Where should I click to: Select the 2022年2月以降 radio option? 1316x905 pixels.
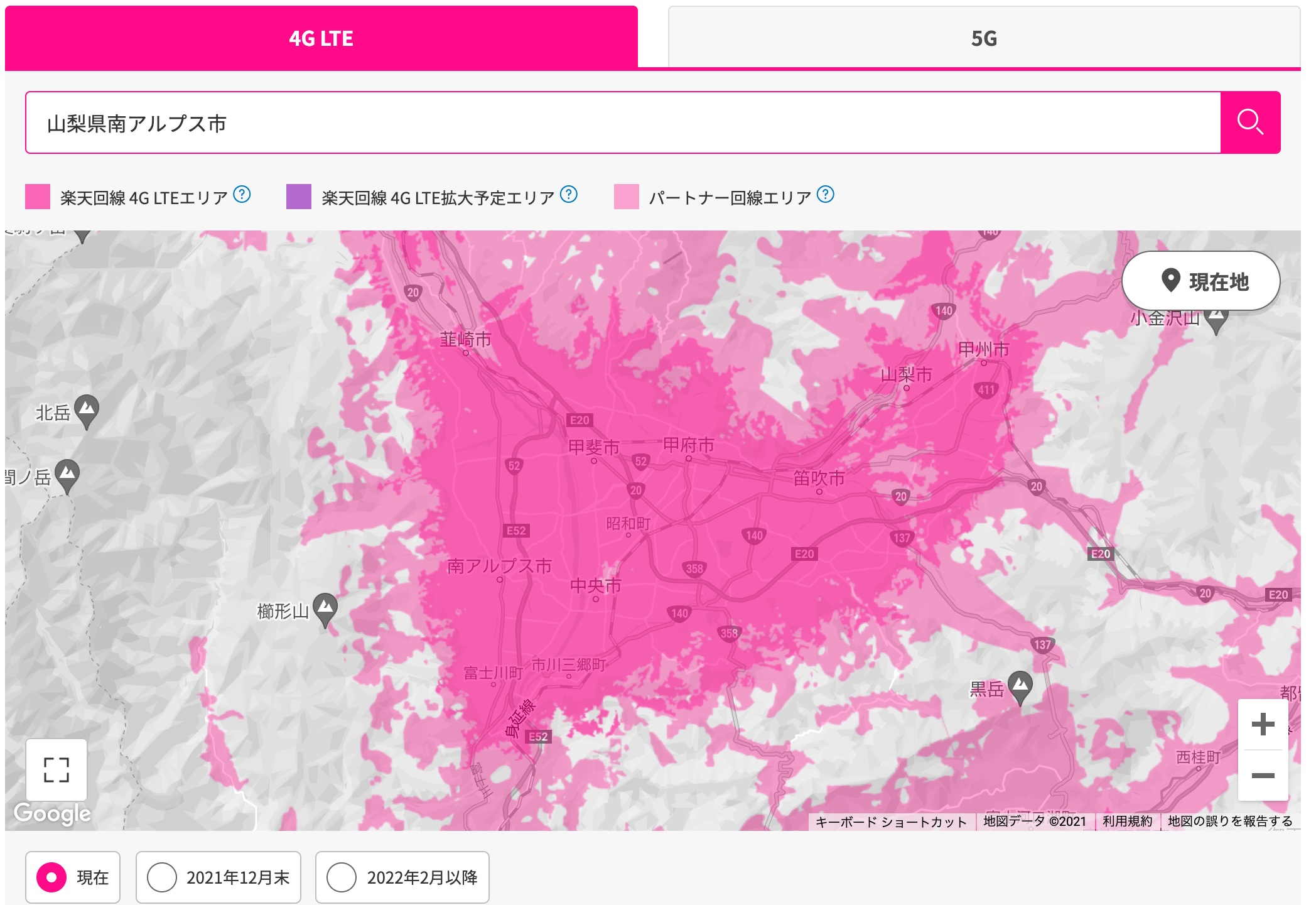click(x=342, y=877)
